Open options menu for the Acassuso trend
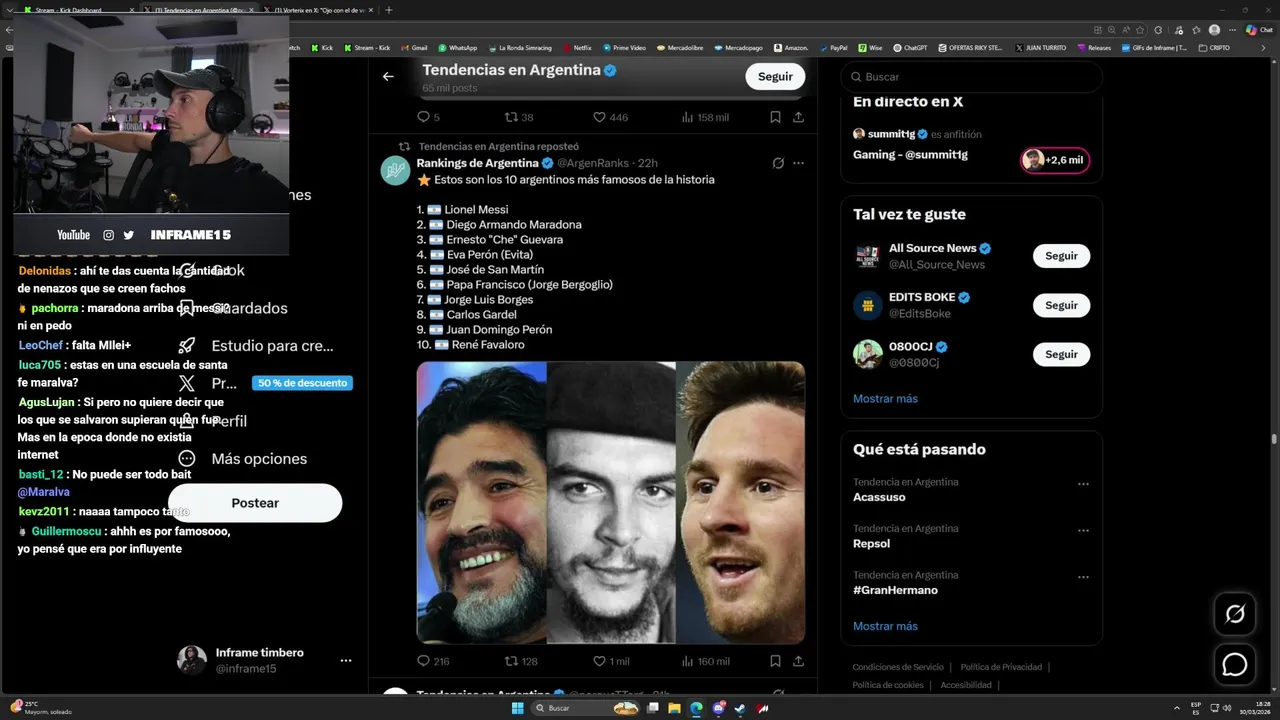The width and height of the screenshot is (1280, 720). pos(1083,484)
